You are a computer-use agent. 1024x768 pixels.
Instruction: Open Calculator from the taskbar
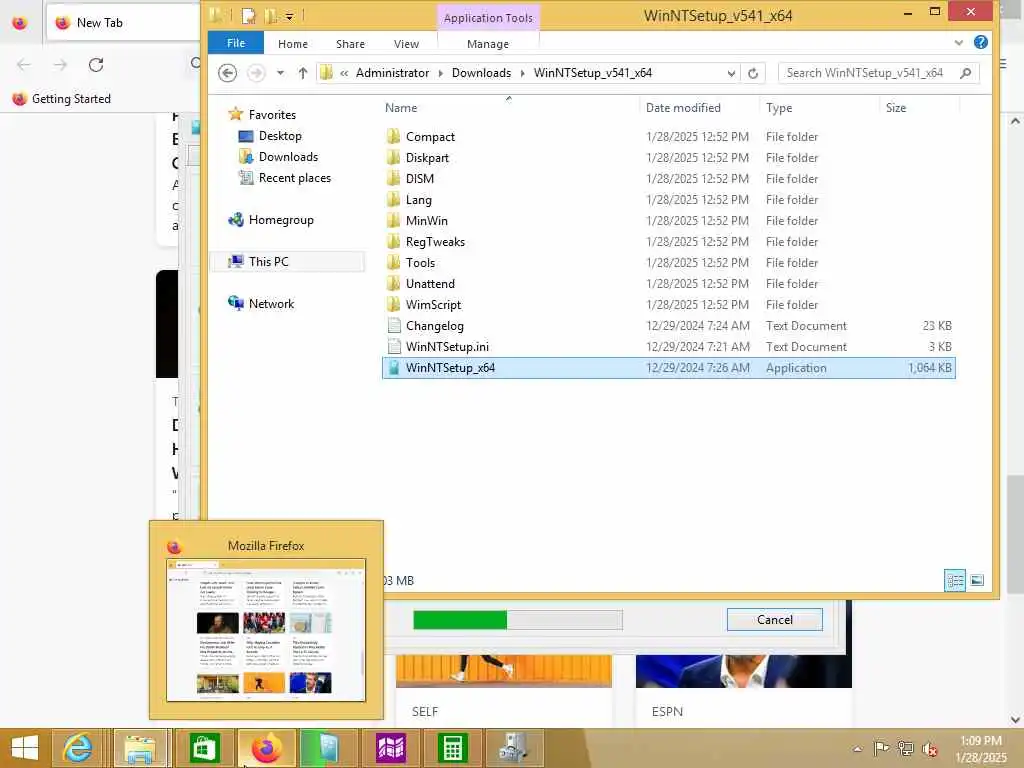452,748
